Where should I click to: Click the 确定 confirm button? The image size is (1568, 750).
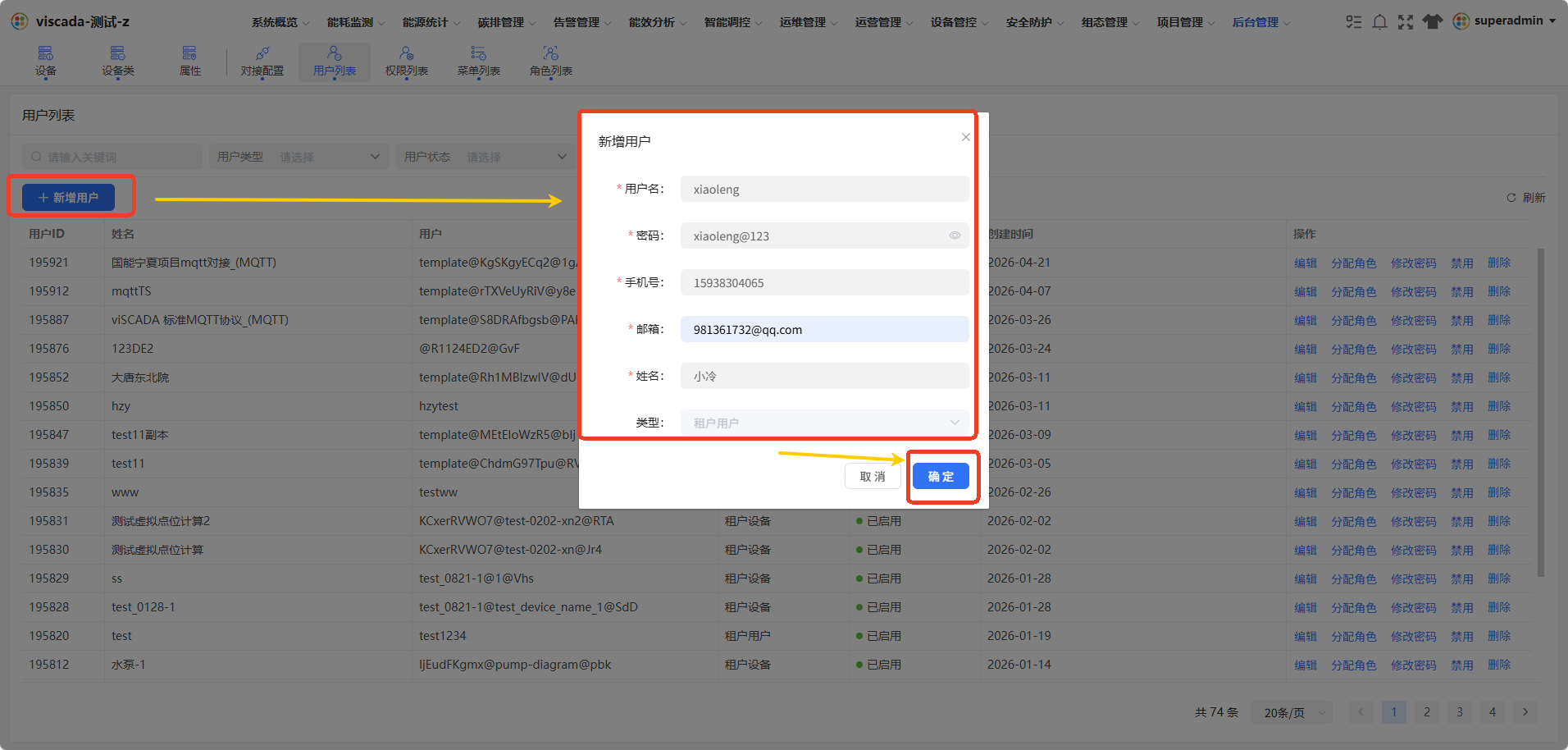pyautogui.click(x=941, y=476)
